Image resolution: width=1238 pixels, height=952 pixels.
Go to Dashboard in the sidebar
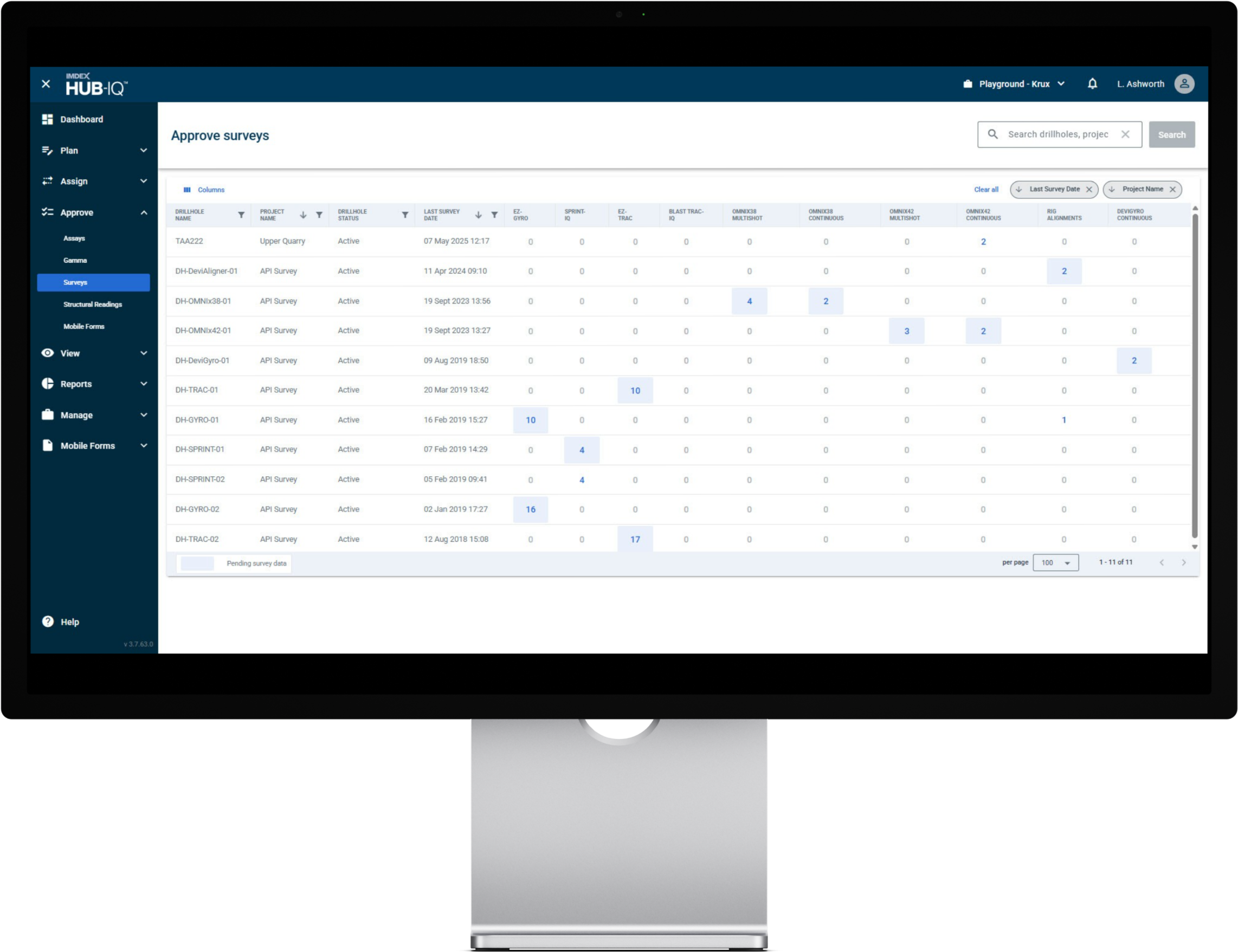pos(81,119)
